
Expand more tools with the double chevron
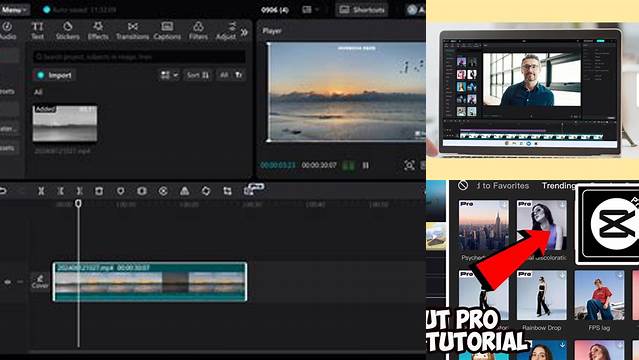pyautogui.click(x=244, y=32)
